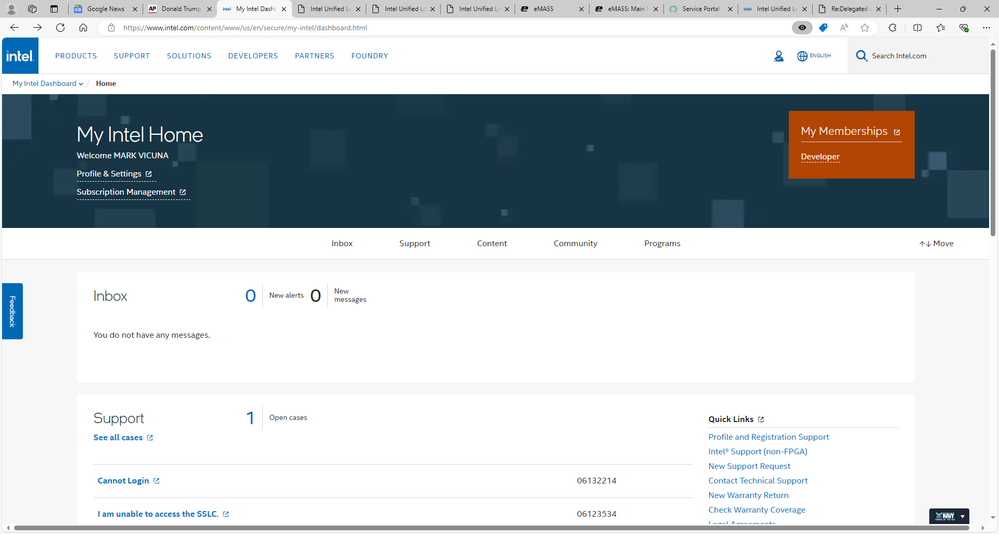
Task: Open the workspaces icon in tab bar
Action: click(x=32, y=9)
